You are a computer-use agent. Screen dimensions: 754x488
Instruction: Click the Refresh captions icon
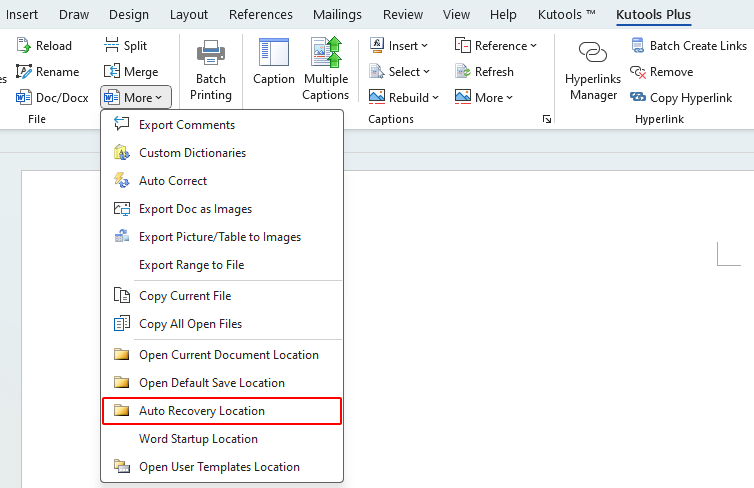pos(463,72)
